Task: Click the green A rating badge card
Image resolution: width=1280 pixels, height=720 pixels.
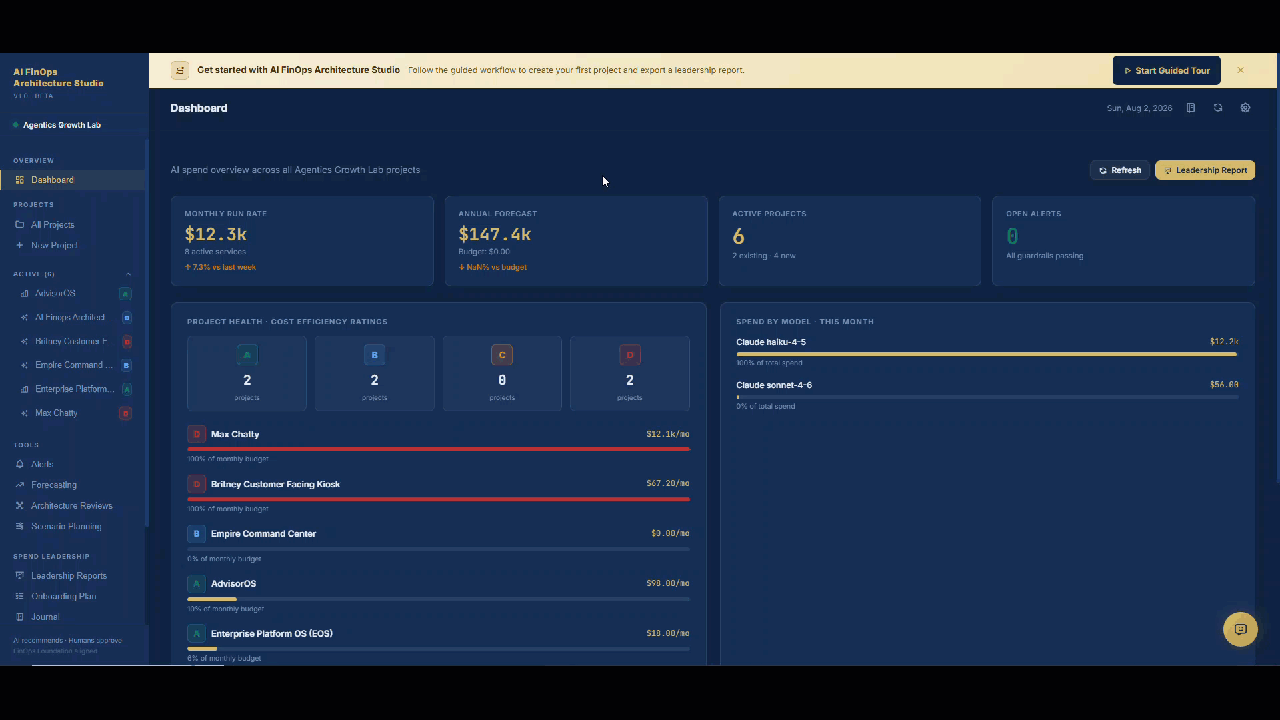Action: click(x=247, y=373)
